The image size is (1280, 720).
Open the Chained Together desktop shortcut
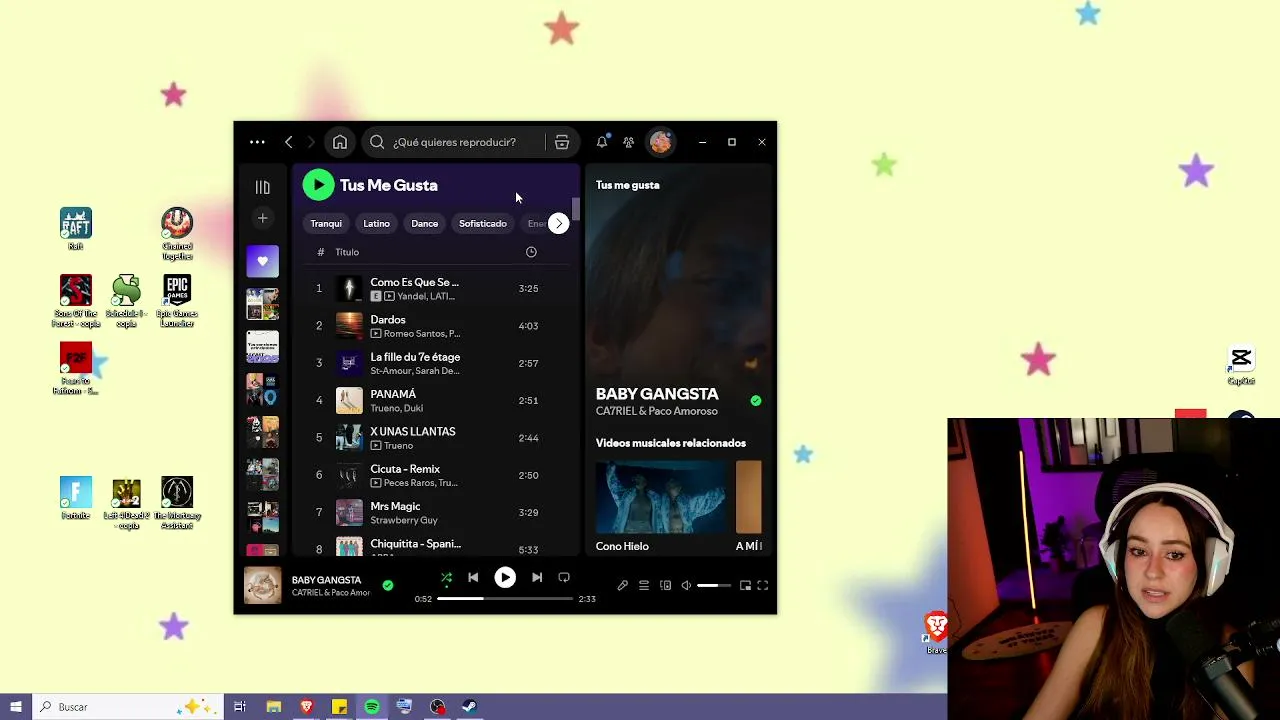click(x=177, y=234)
